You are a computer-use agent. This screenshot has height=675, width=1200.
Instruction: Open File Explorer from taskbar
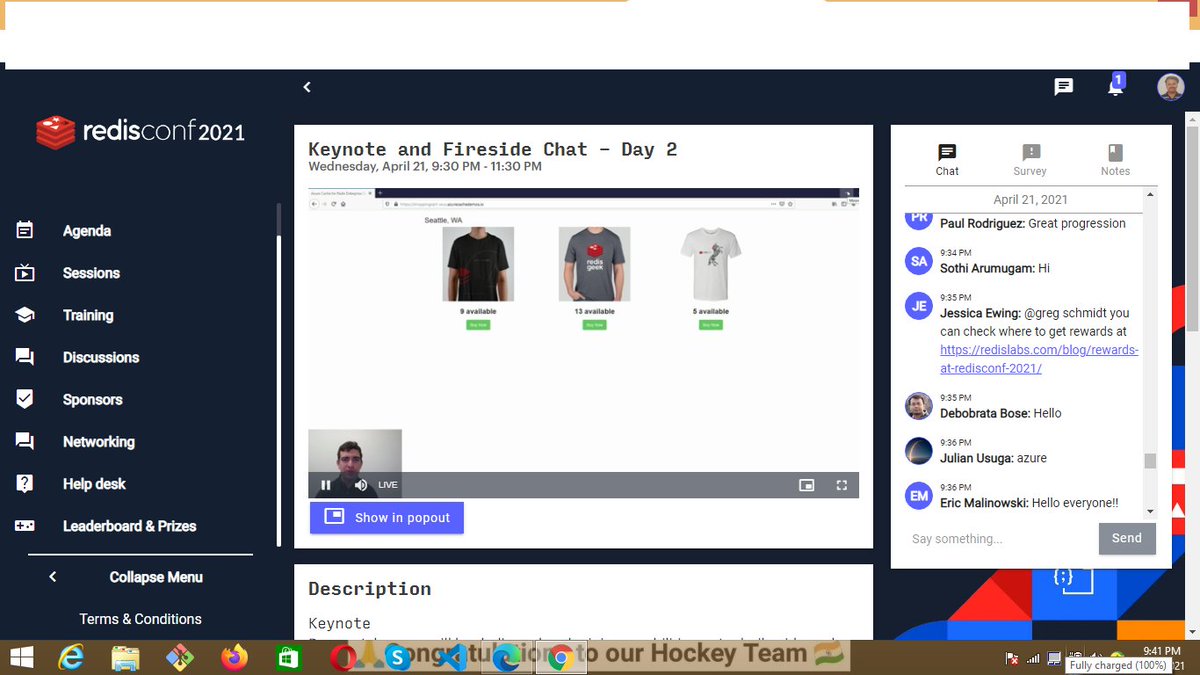pyautogui.click(x=125, y=657)
